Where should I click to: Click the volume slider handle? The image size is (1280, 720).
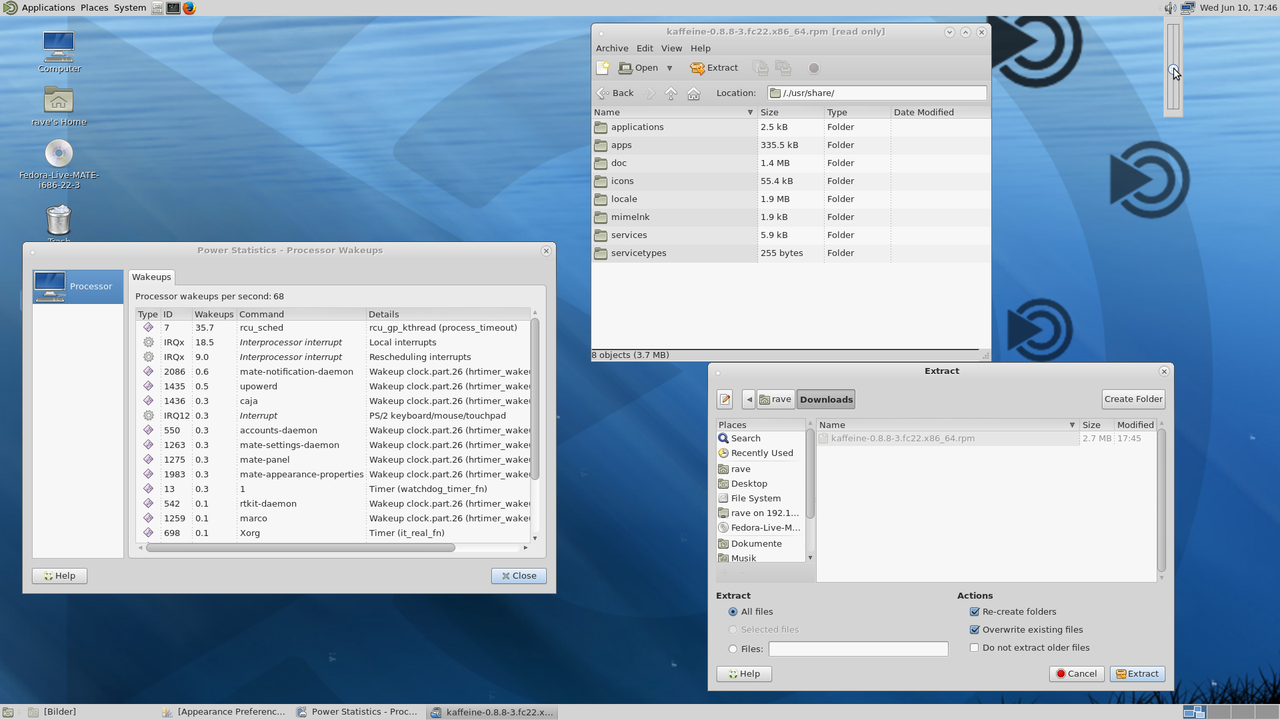coord(1174,70)
